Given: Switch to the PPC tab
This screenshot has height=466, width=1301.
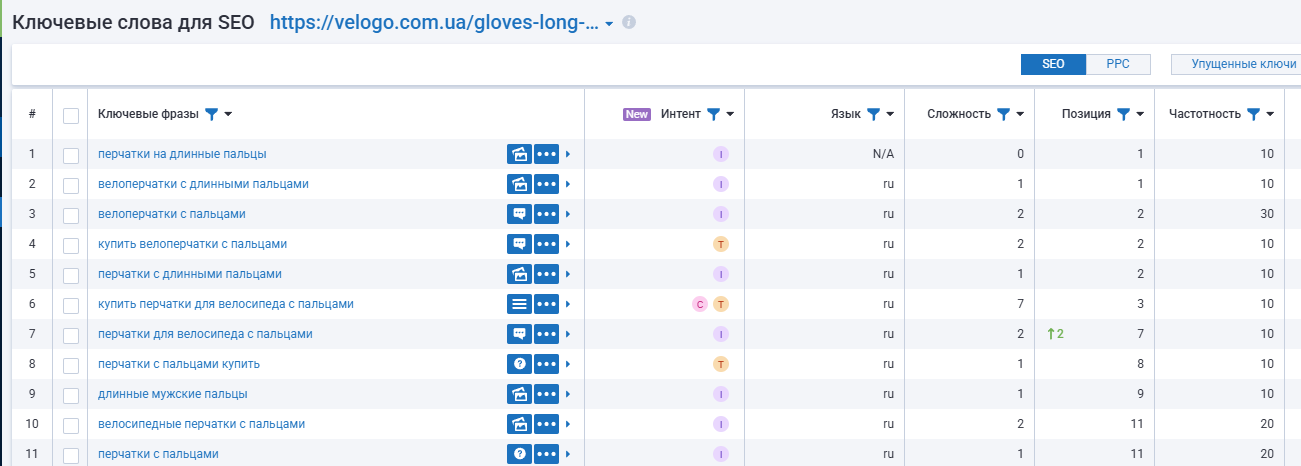Looking at the screenshot, I should click(x=1118, y=64).
